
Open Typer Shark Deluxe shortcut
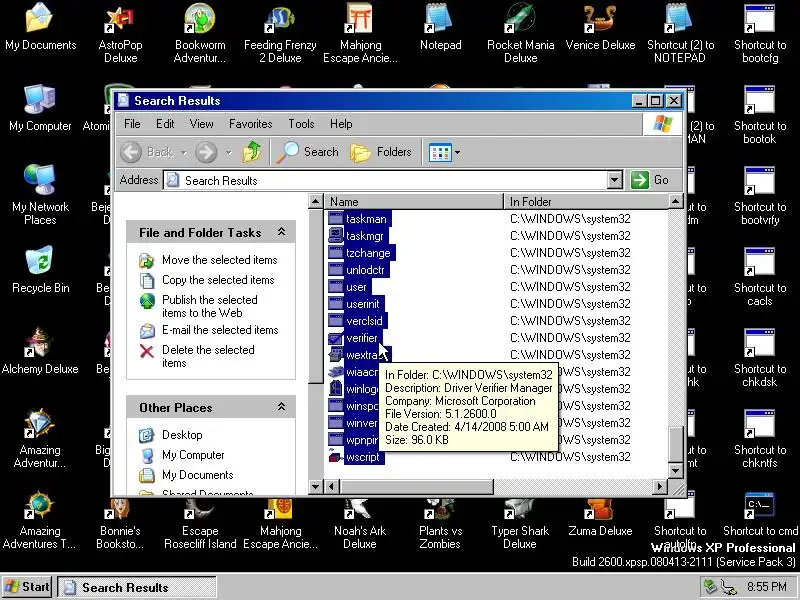click(x=520, y=522)
